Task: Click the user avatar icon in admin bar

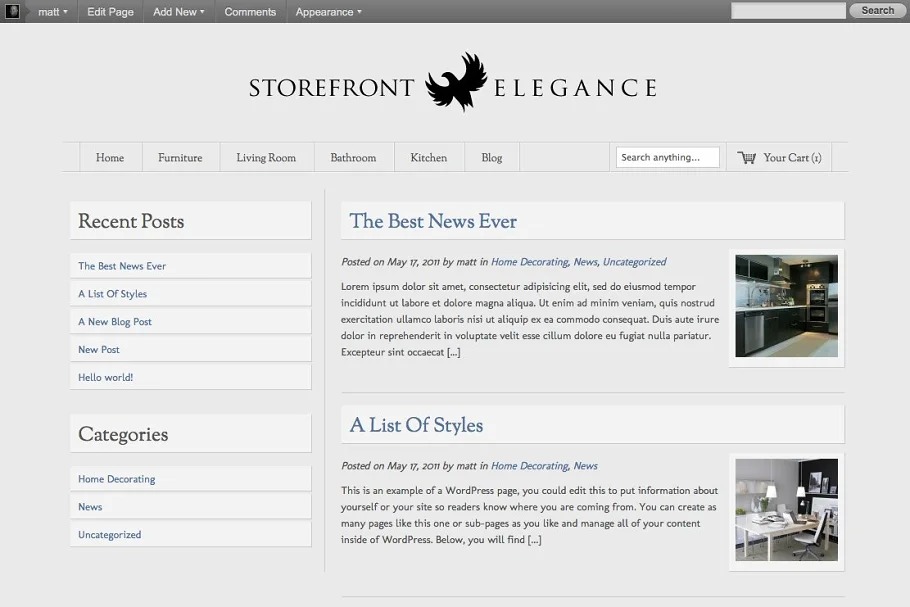Action: (12, 12)
